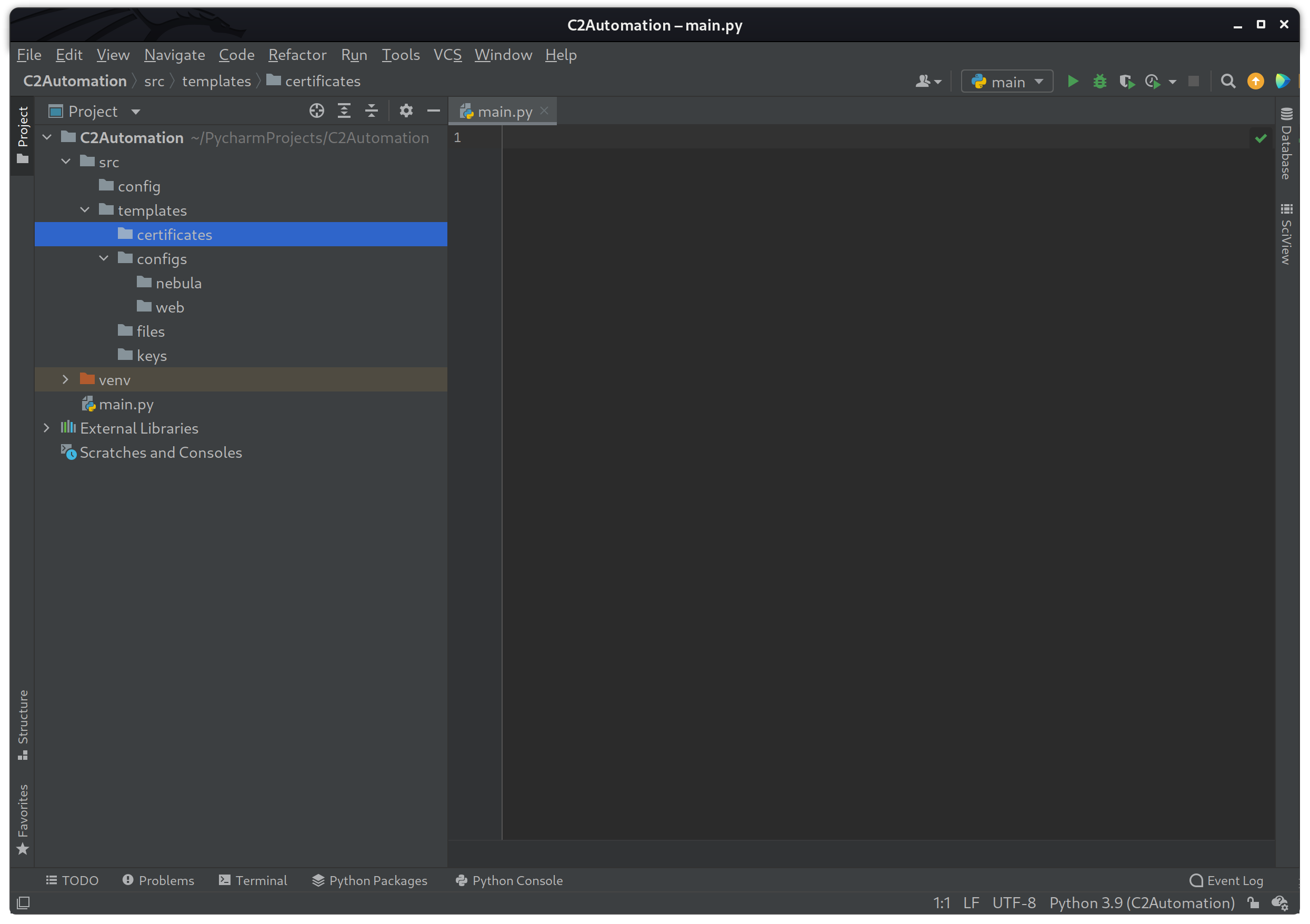Viewport: 1310px width, 924px height.
Task: Run the main configuration
Action: [1073, 81]
